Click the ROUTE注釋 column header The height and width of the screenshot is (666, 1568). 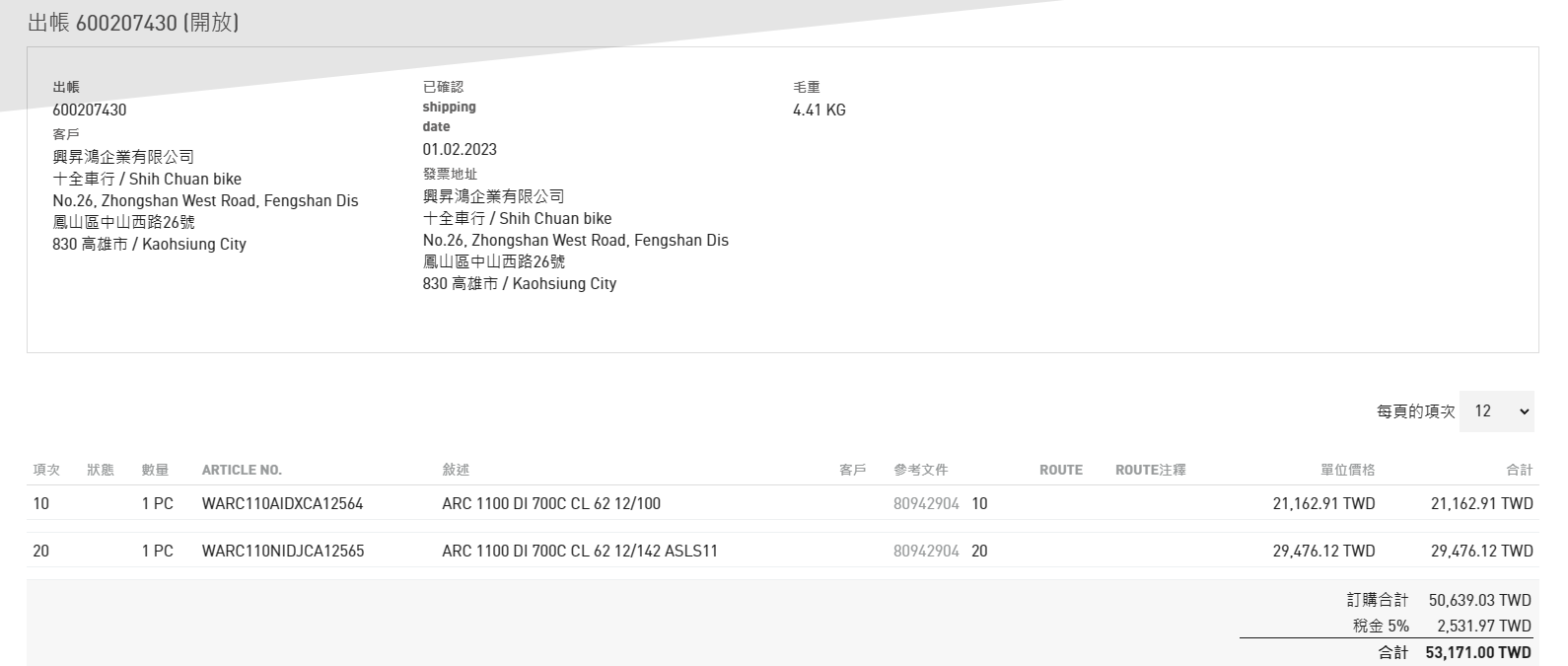1150,470
